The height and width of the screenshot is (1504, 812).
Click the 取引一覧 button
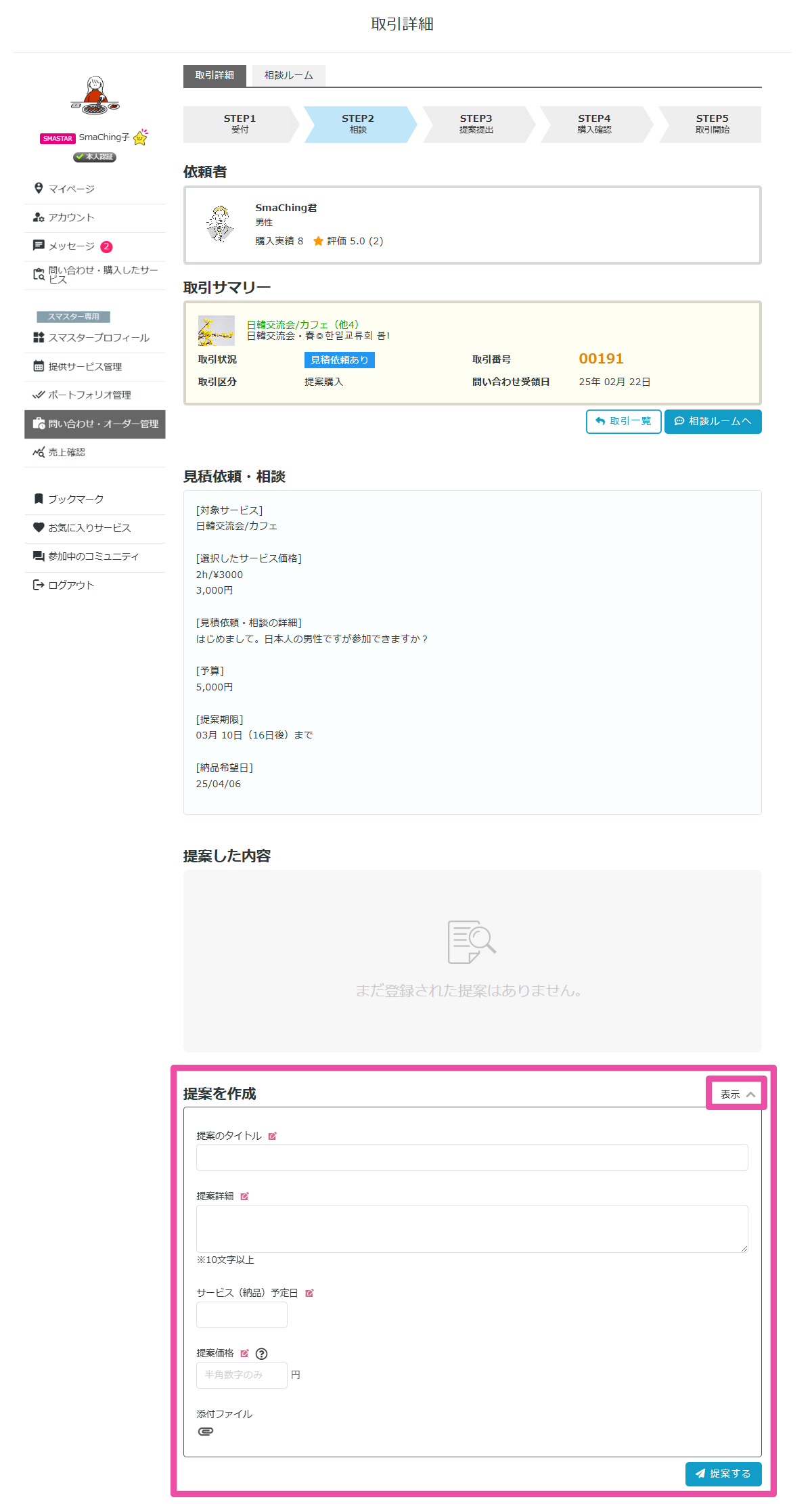click(623, 421)
